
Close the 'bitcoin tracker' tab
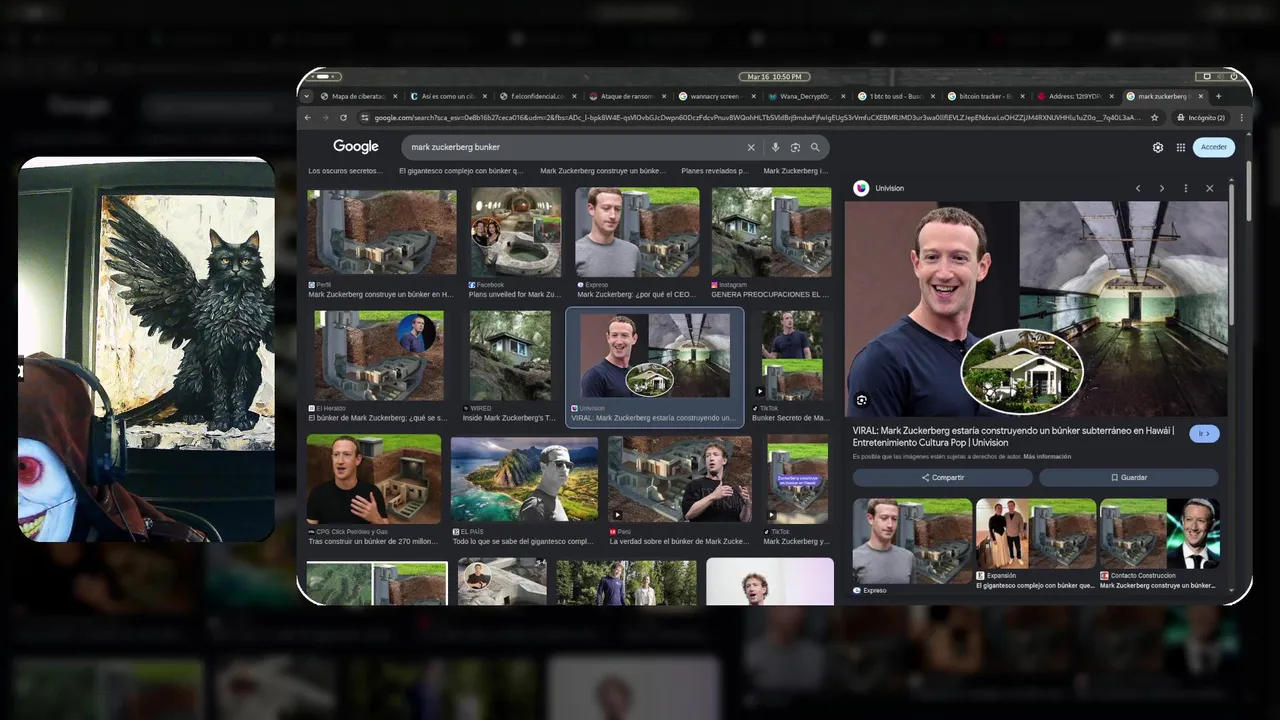point(1021,96)
